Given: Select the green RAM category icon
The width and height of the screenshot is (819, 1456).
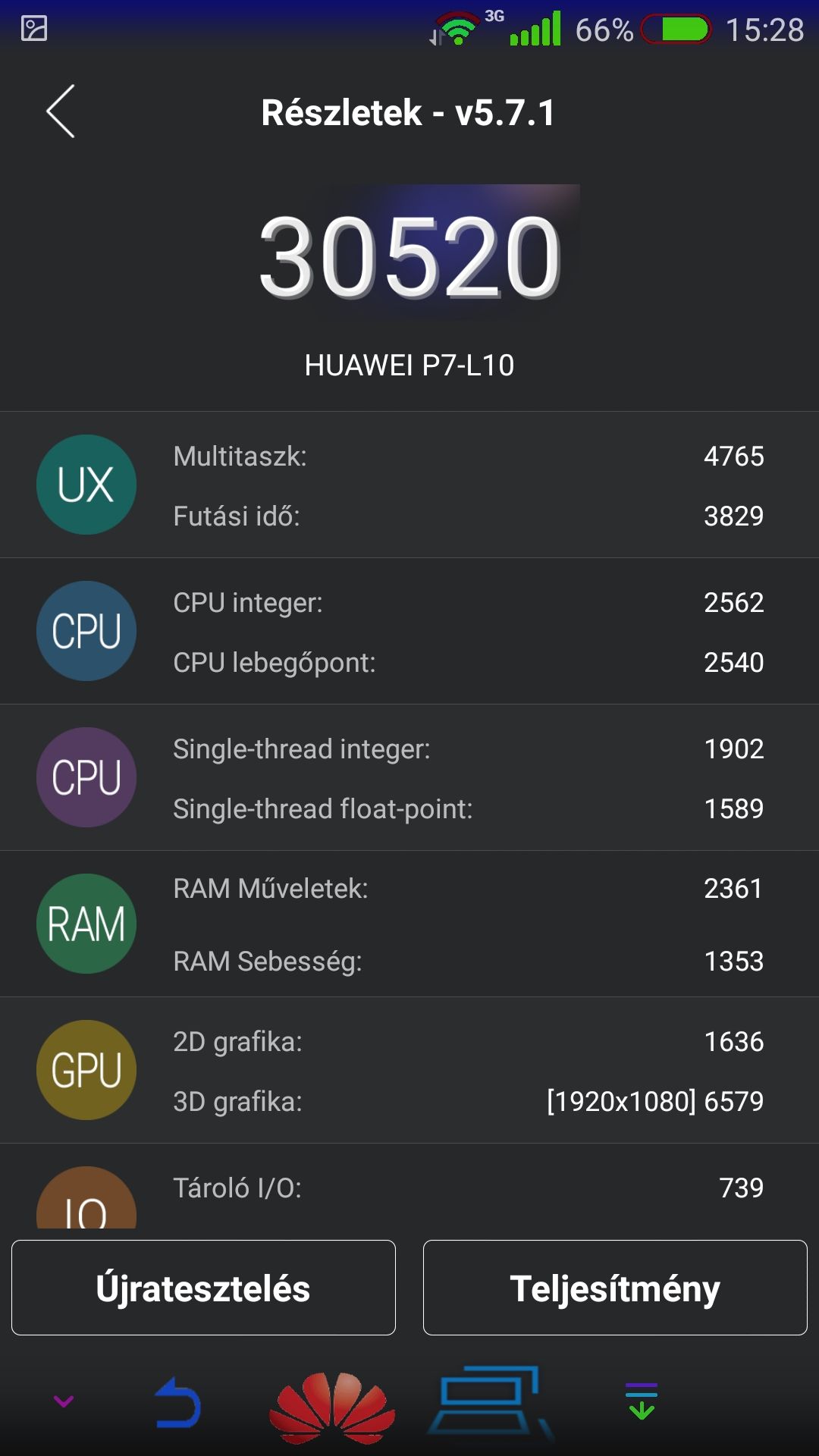Looking at the screenshot, I should [86, 924].
